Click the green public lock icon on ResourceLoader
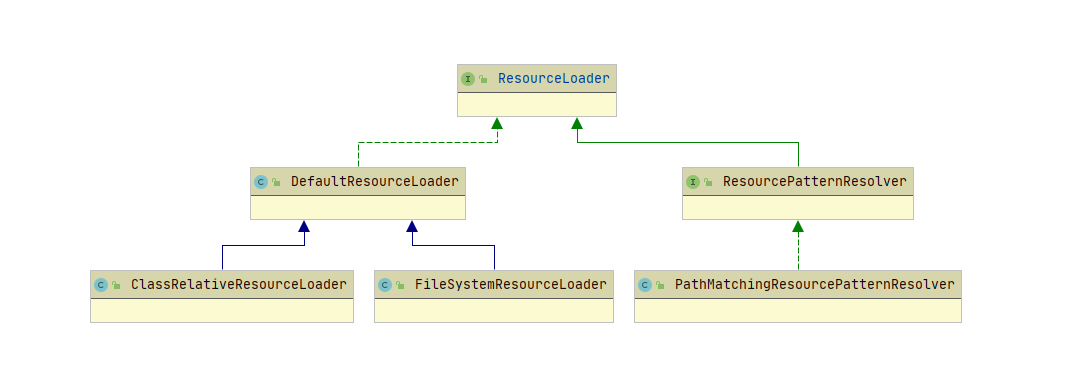Screen dimensions: 1081x386 [x=483, y=79]
